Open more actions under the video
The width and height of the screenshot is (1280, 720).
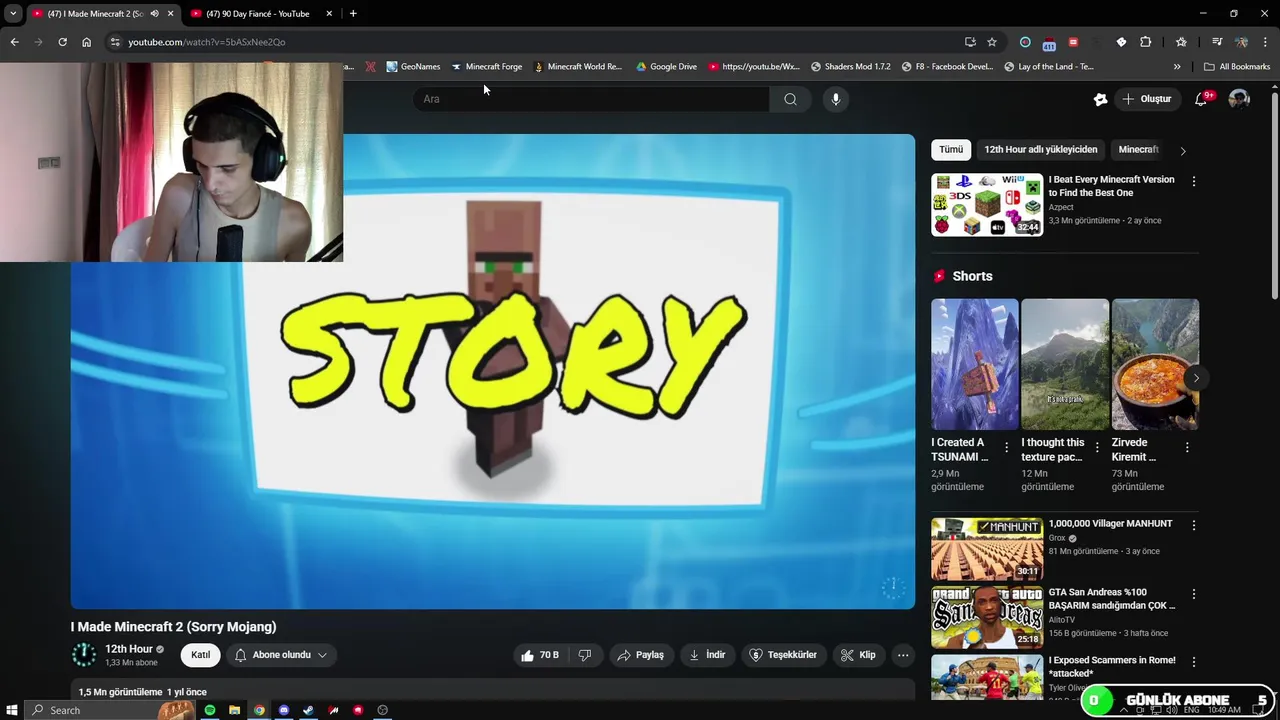pyautogui.click(x=903, y=655)
